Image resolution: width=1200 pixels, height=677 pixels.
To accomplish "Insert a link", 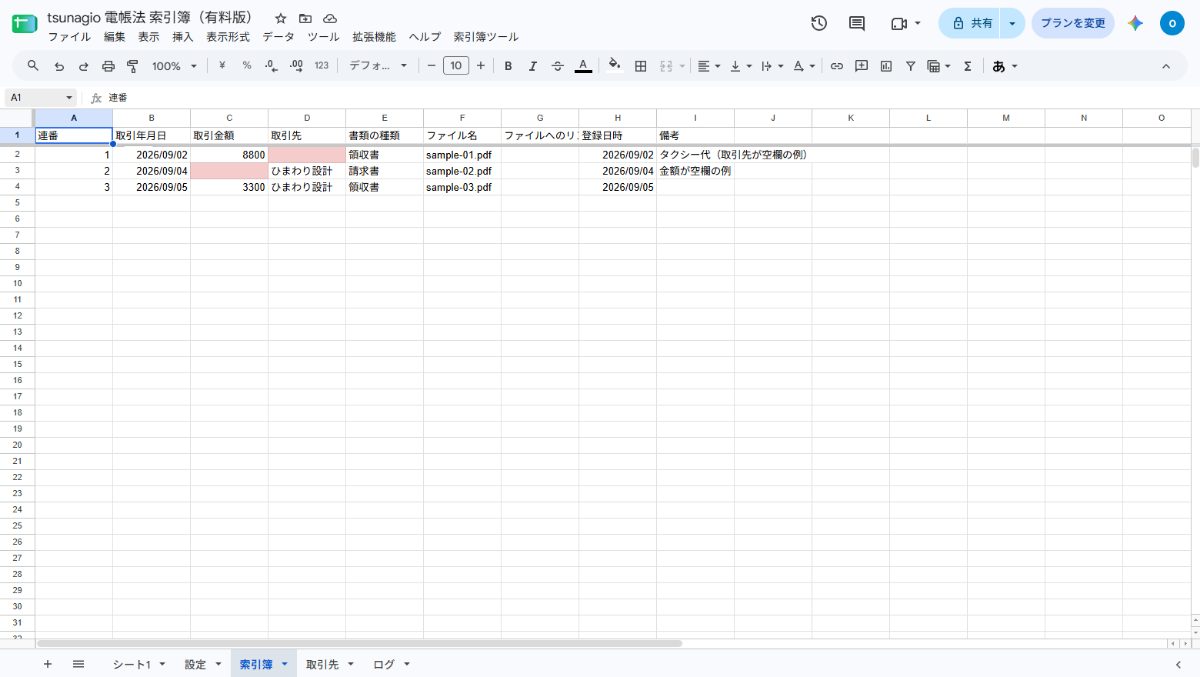I will point(837,66).
